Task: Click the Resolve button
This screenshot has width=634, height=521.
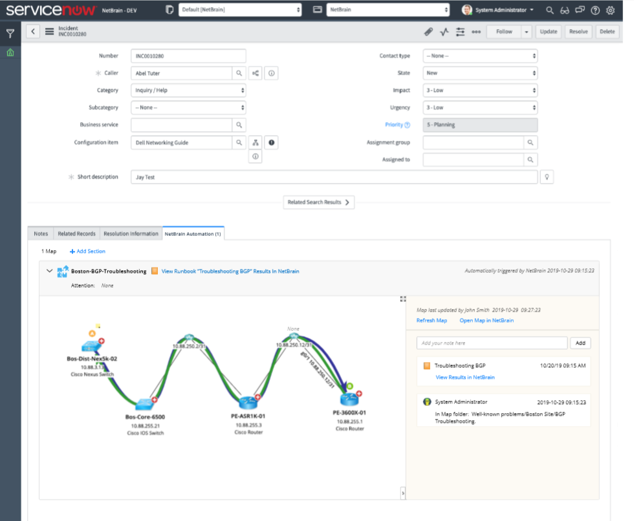Action: (x=578, y=32)
